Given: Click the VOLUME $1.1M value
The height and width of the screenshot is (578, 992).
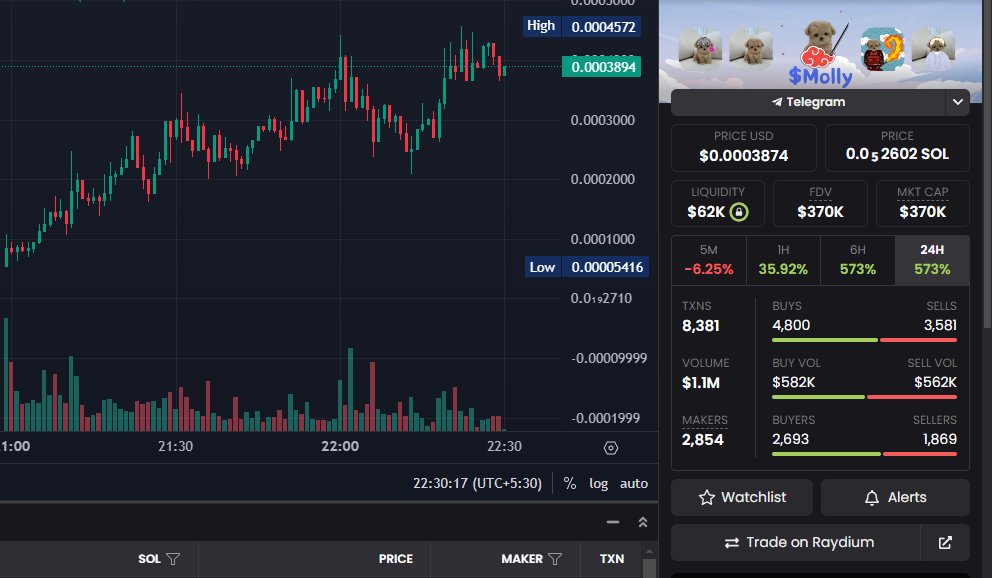Looking at the screenshot, I should (x=700, y=383).
